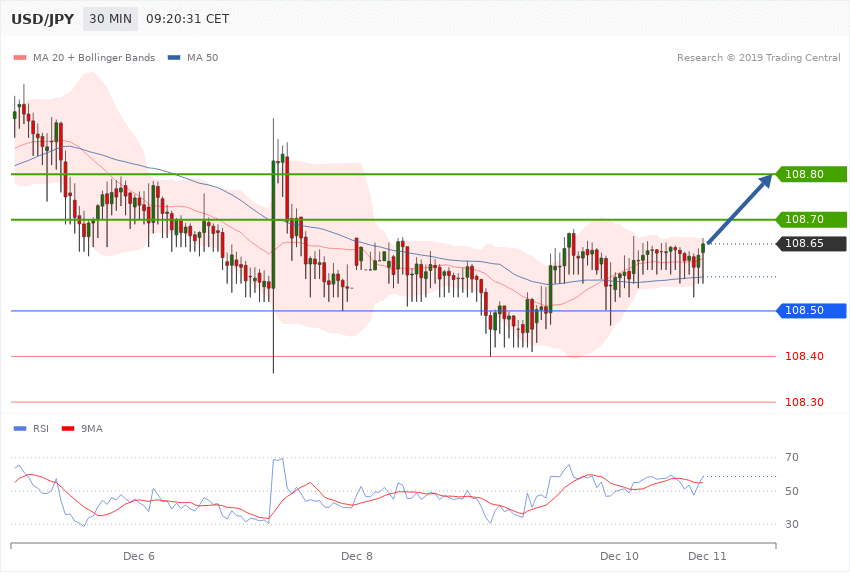Click the RSI 50 level label

pyautogui.click(x=791, y=491)
